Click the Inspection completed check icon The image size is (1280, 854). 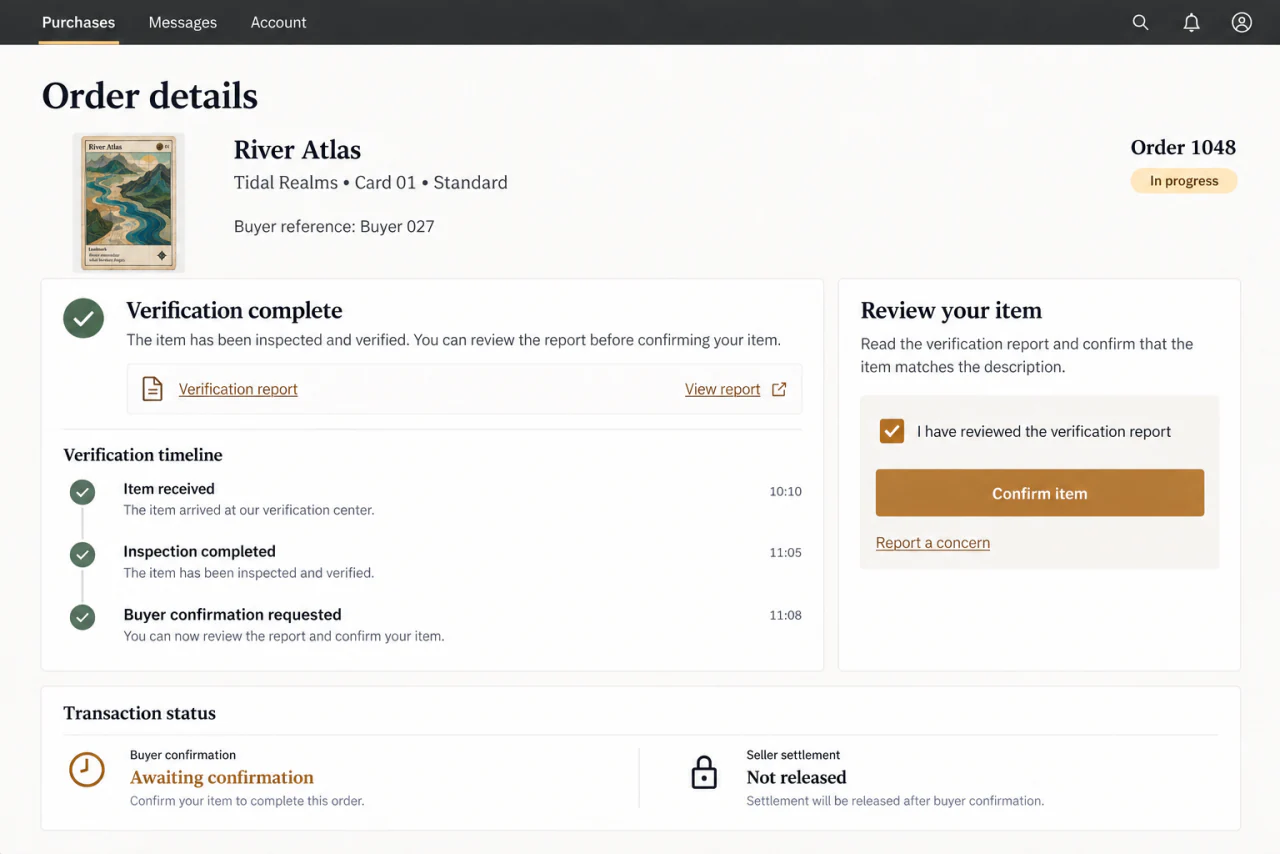pos(82,554)
